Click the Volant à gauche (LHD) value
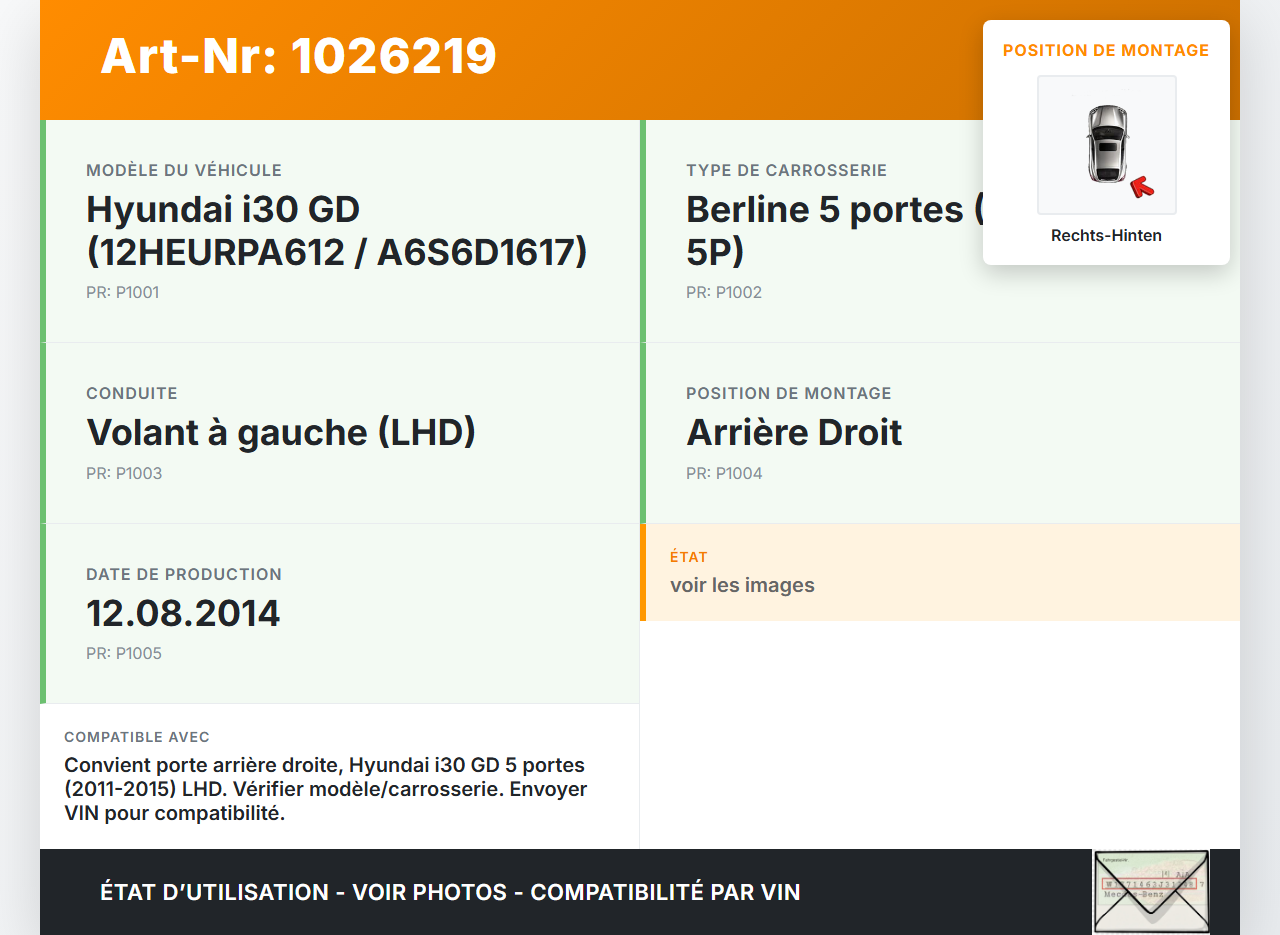 pyautogui.click(x=281, y=433)
